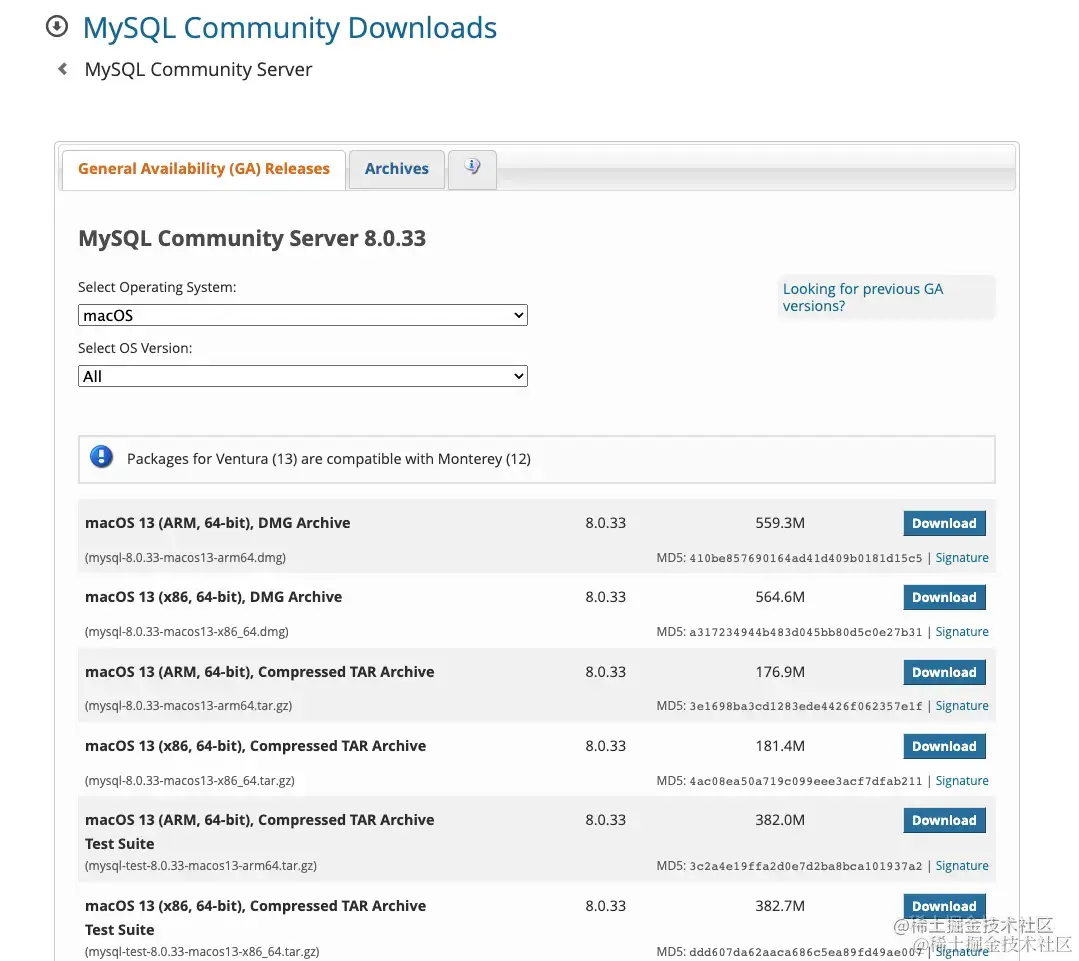
Task: Click the size value '564.6M'
Action: point(780,597)
